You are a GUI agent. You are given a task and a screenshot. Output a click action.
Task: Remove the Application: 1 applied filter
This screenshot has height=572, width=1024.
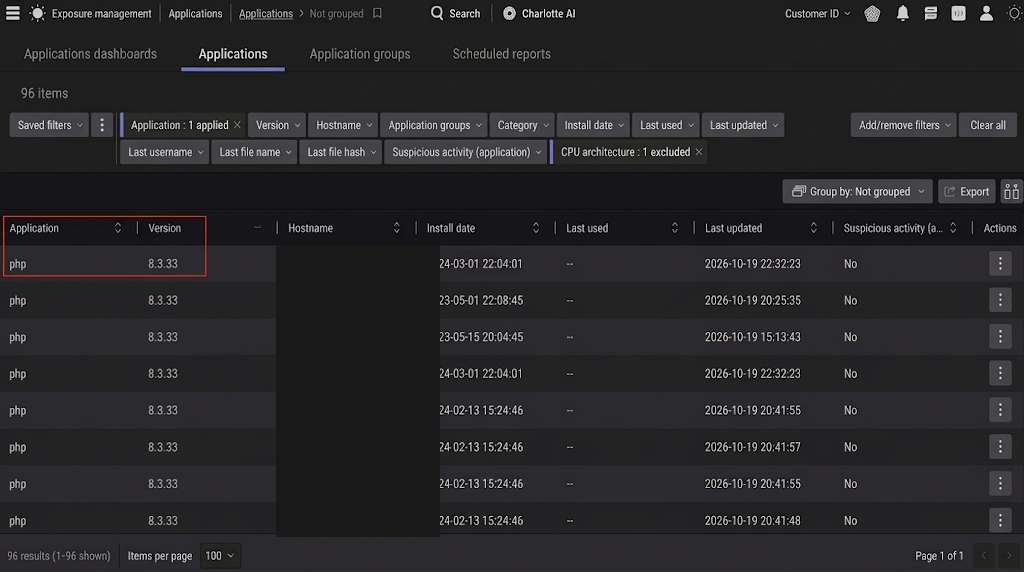(x=237, y=125)
